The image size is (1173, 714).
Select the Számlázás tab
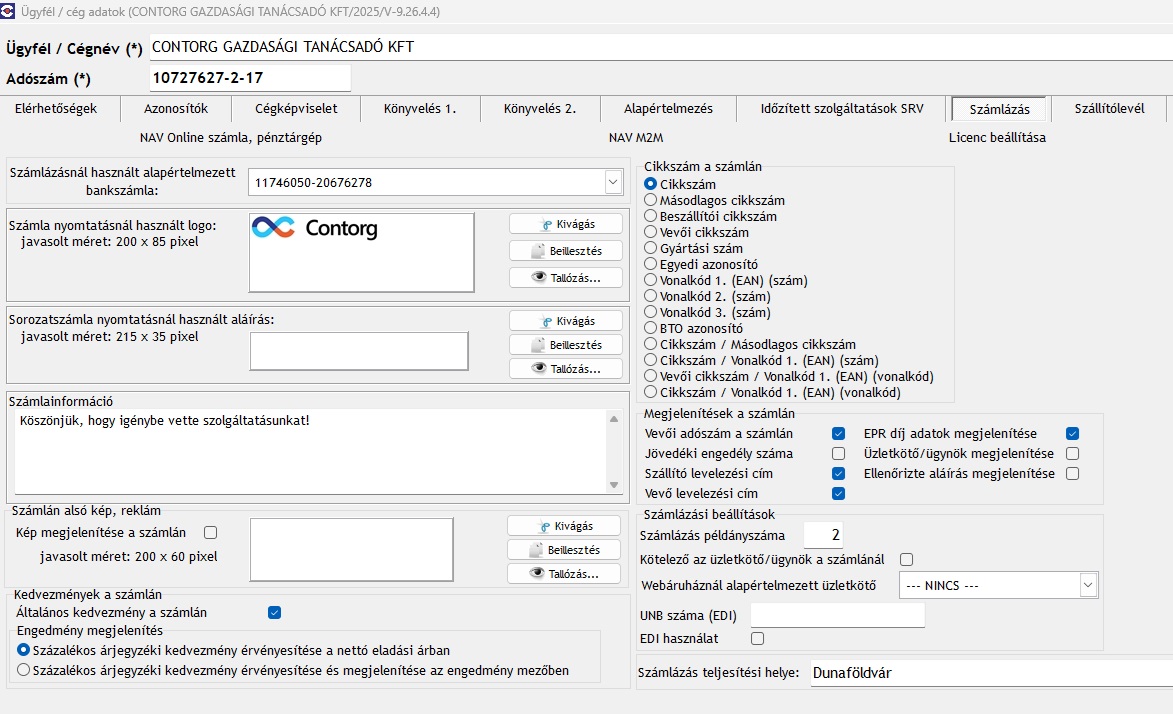[999, 109]
